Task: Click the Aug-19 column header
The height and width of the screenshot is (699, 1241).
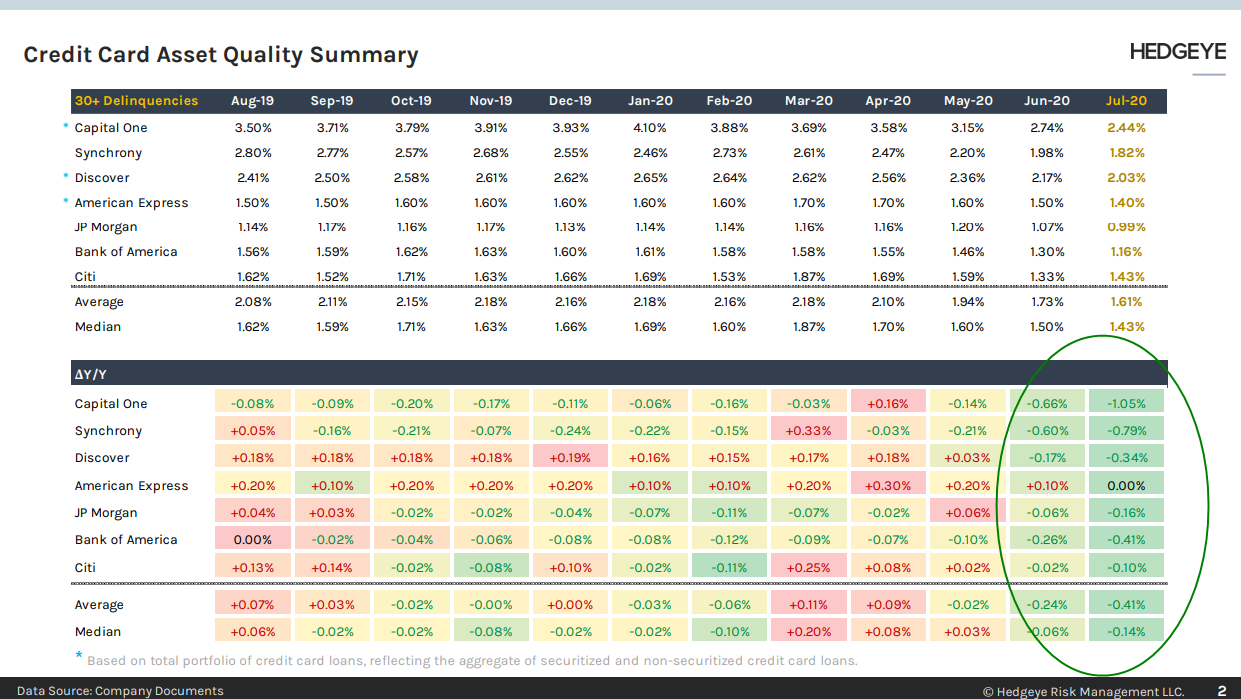Action: [252, 101]
